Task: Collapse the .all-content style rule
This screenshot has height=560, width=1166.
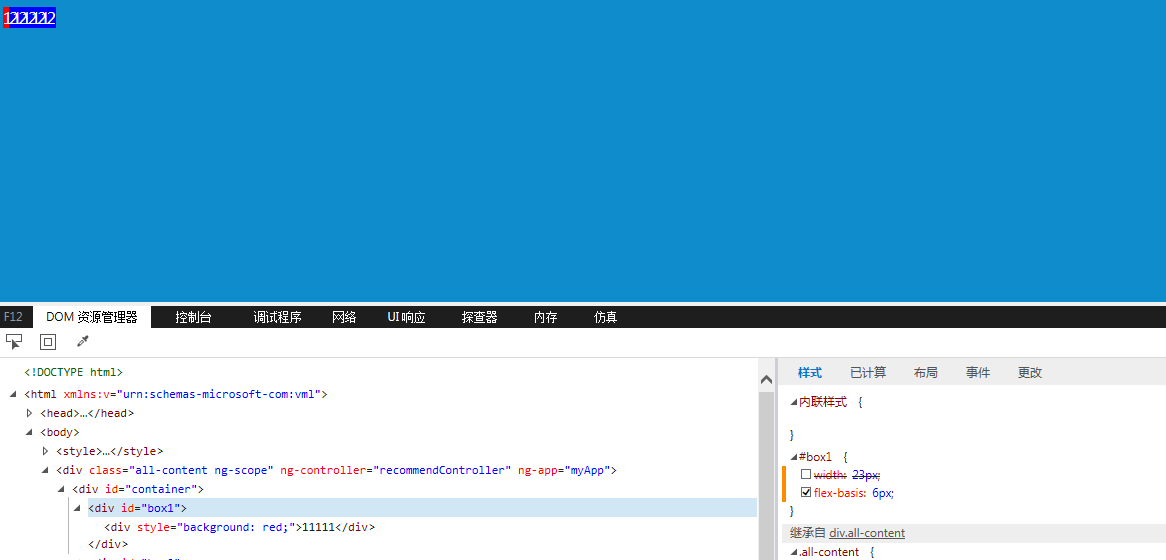Action: click(x=793, y=552)
